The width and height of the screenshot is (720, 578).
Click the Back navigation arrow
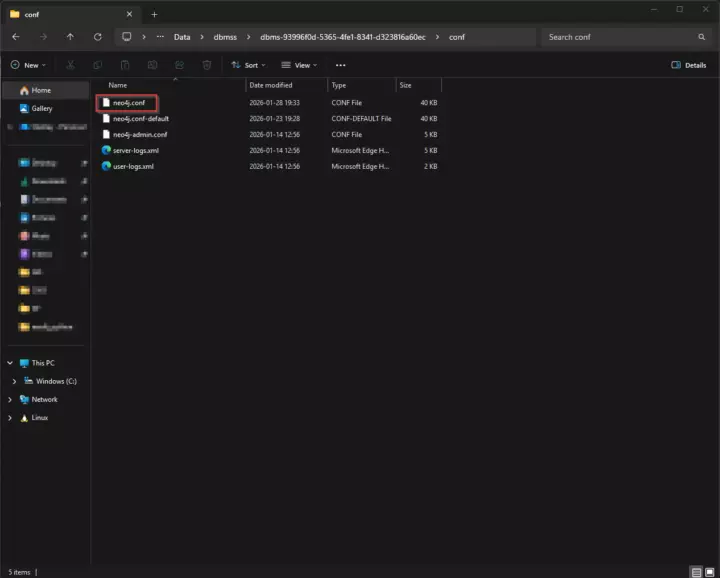tap(15, 37)
